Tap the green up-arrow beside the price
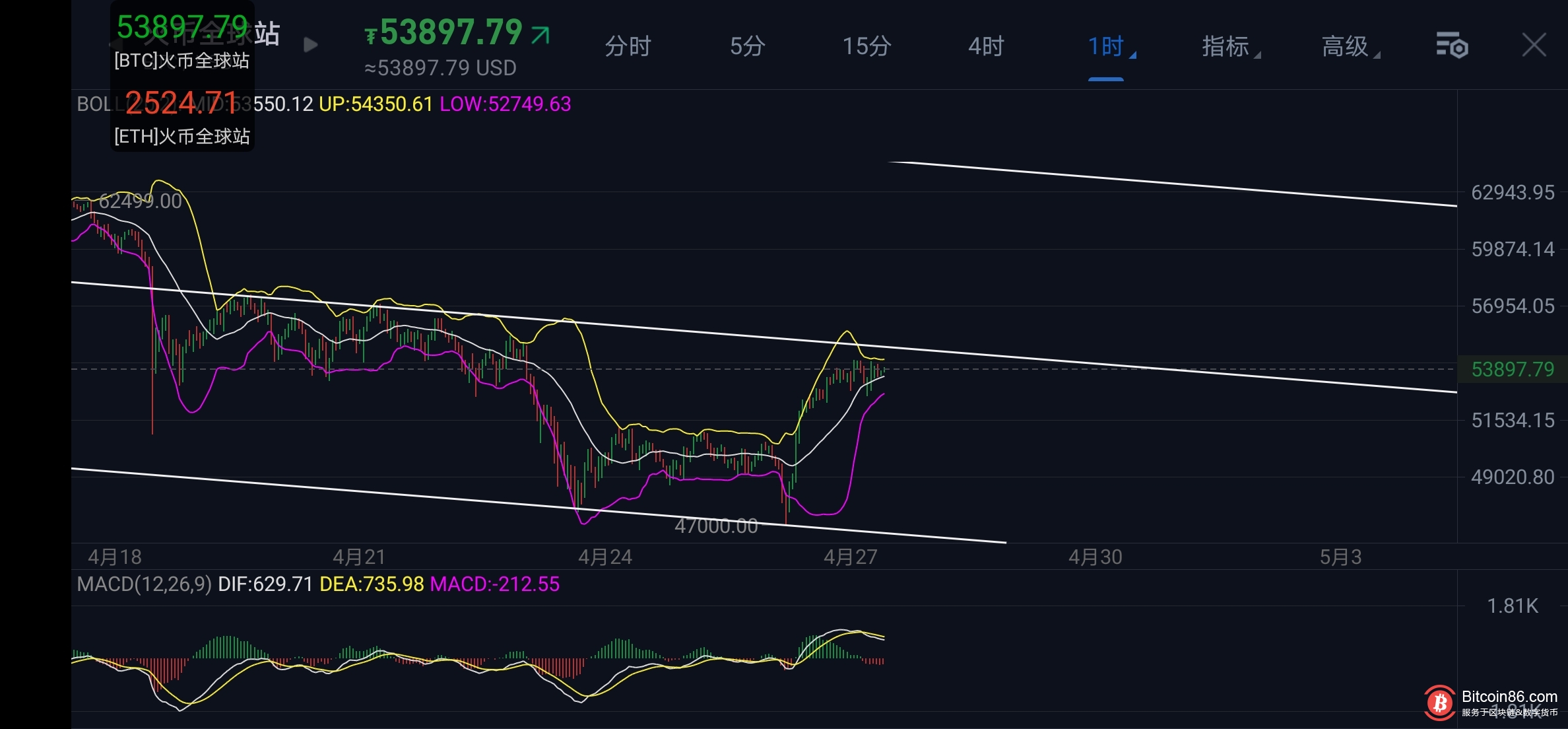The image size is (1568, 729). (540, 34)
